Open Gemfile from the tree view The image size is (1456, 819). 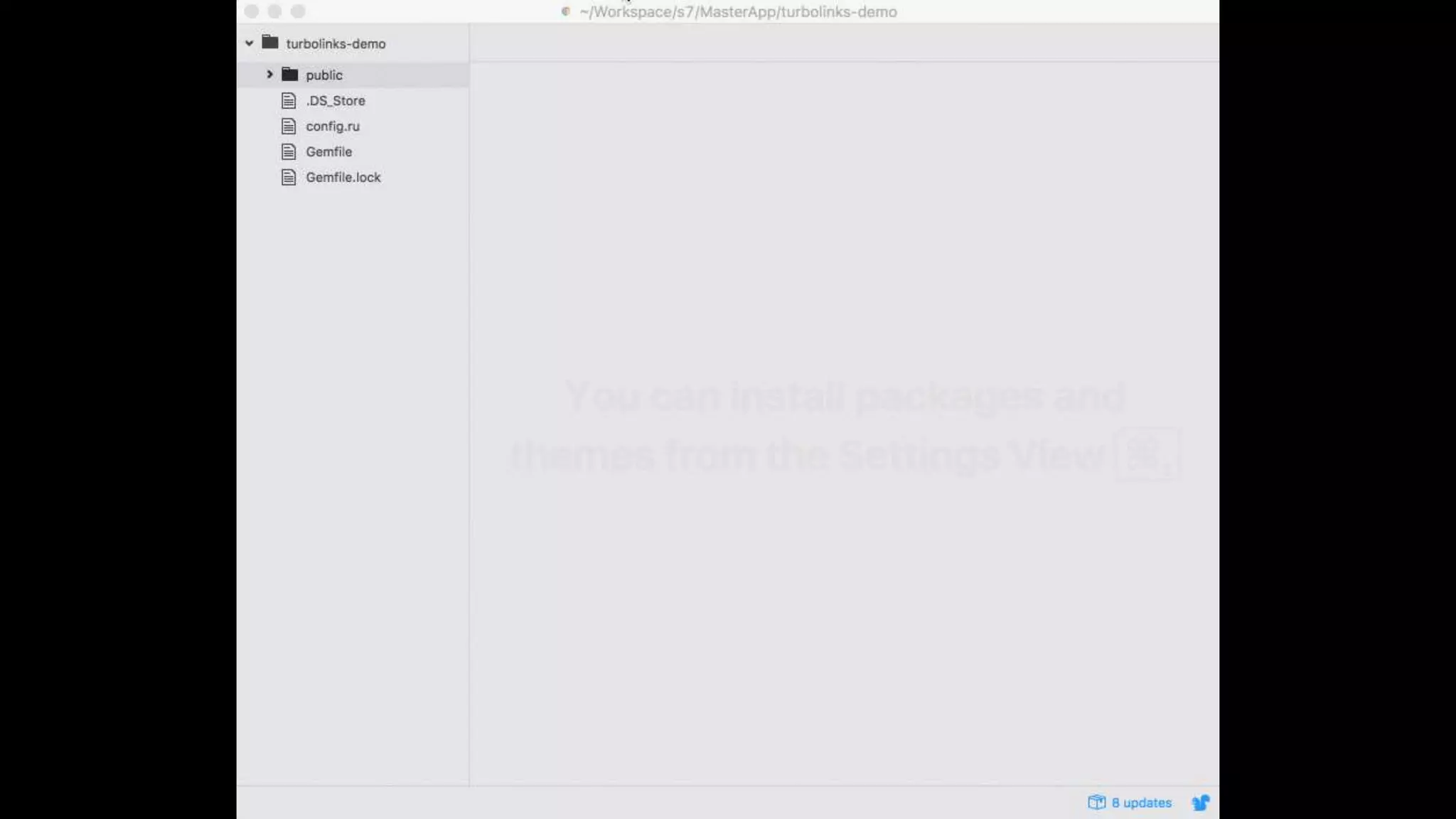[x=328, y=152]
